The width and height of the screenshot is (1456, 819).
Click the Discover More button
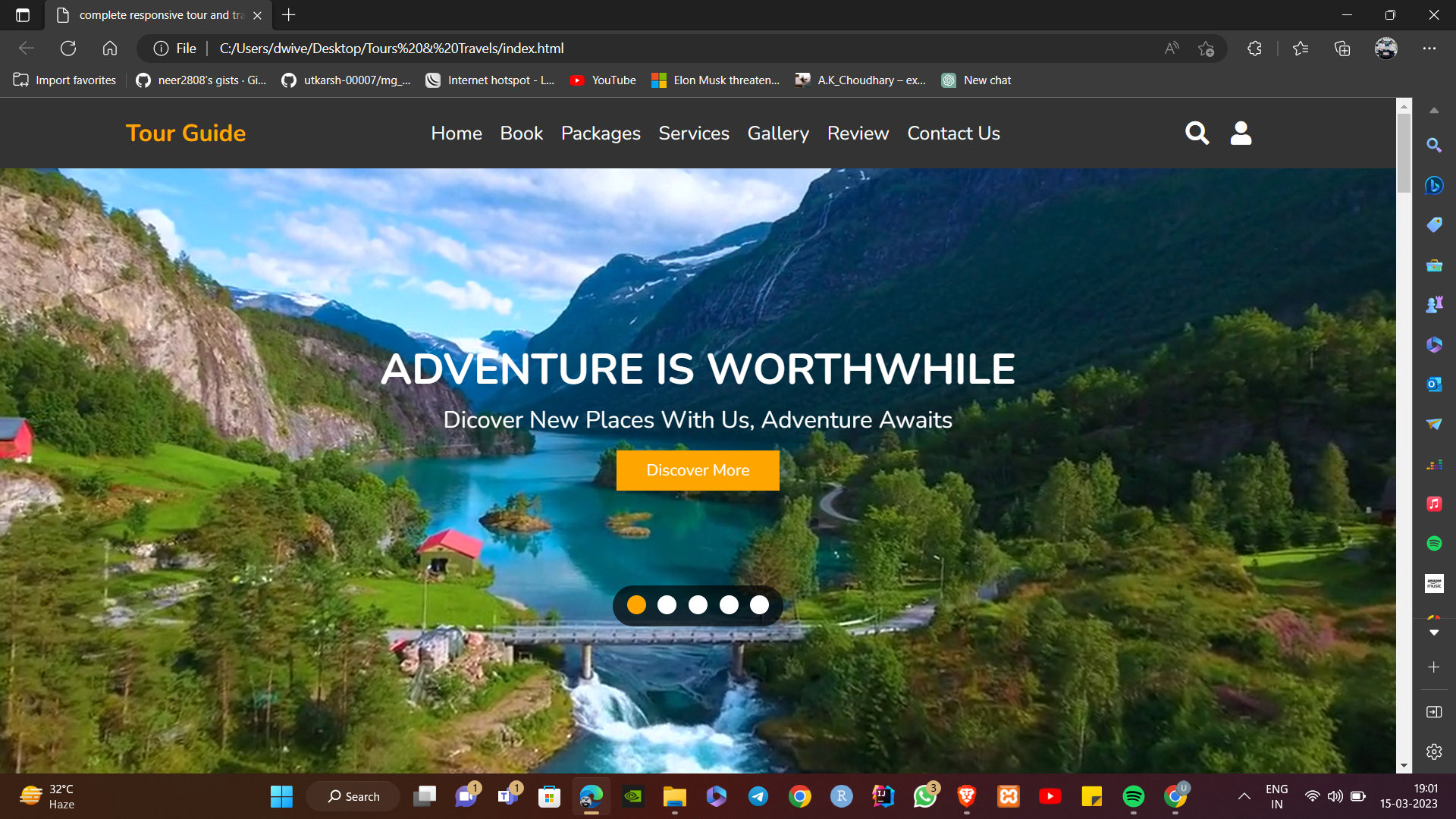pos(698,470)
